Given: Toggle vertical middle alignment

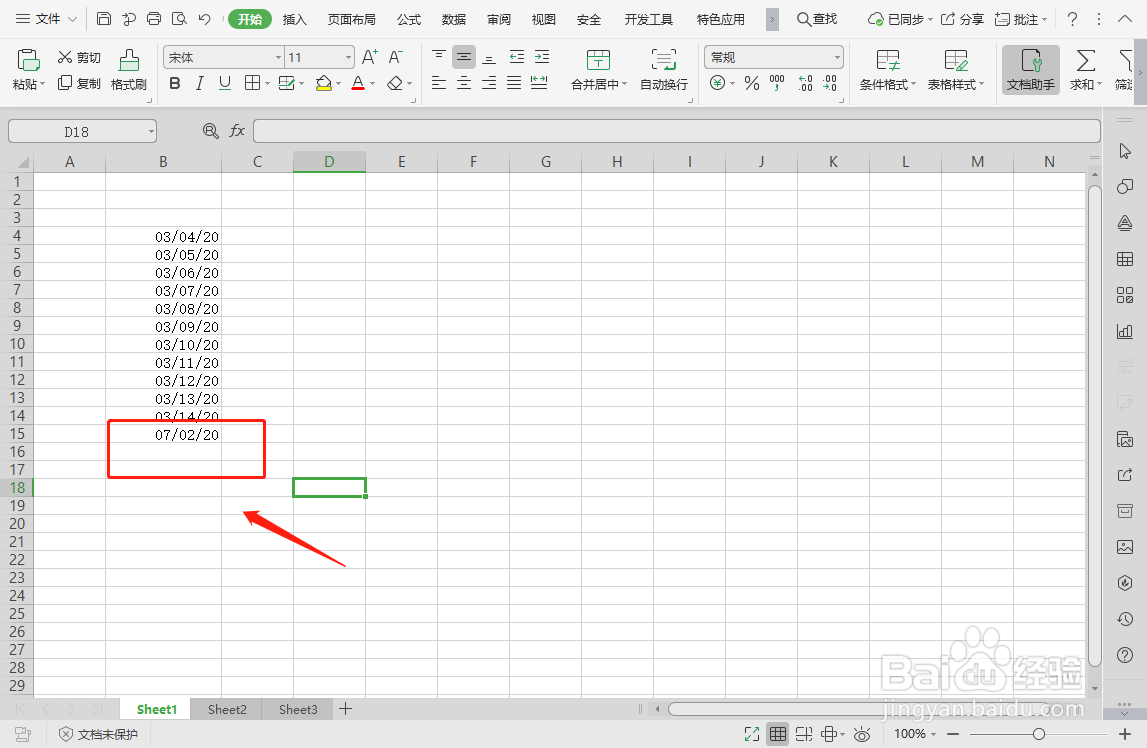Looking at the screenshot, I should click(464, 57).
